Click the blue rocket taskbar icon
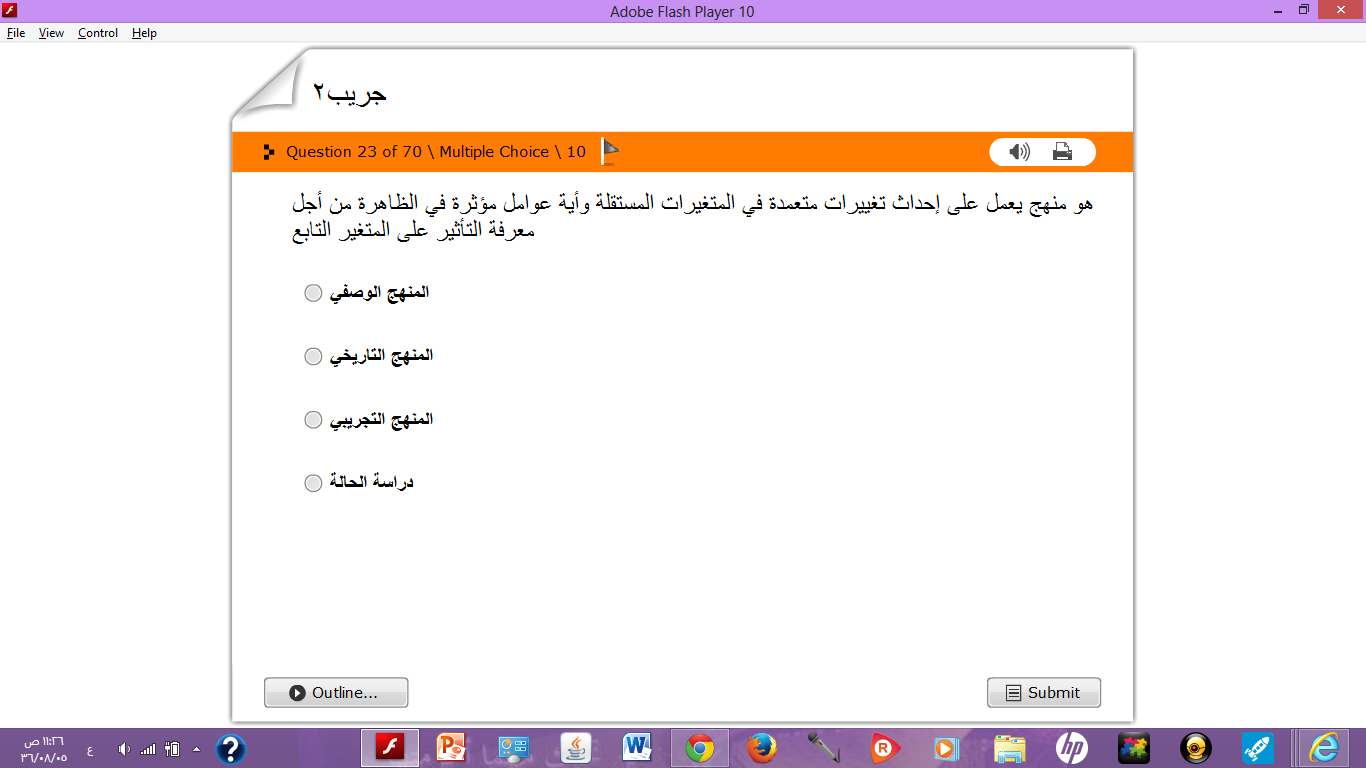Screen dimensions: 1366x768 1257,748
